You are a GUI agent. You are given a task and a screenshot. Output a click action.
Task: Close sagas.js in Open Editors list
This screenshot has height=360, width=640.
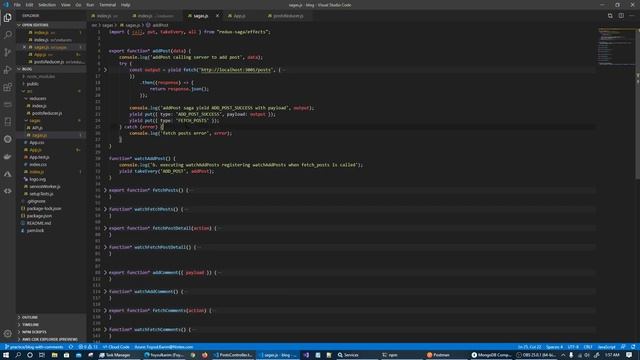(x=24, y=47)
